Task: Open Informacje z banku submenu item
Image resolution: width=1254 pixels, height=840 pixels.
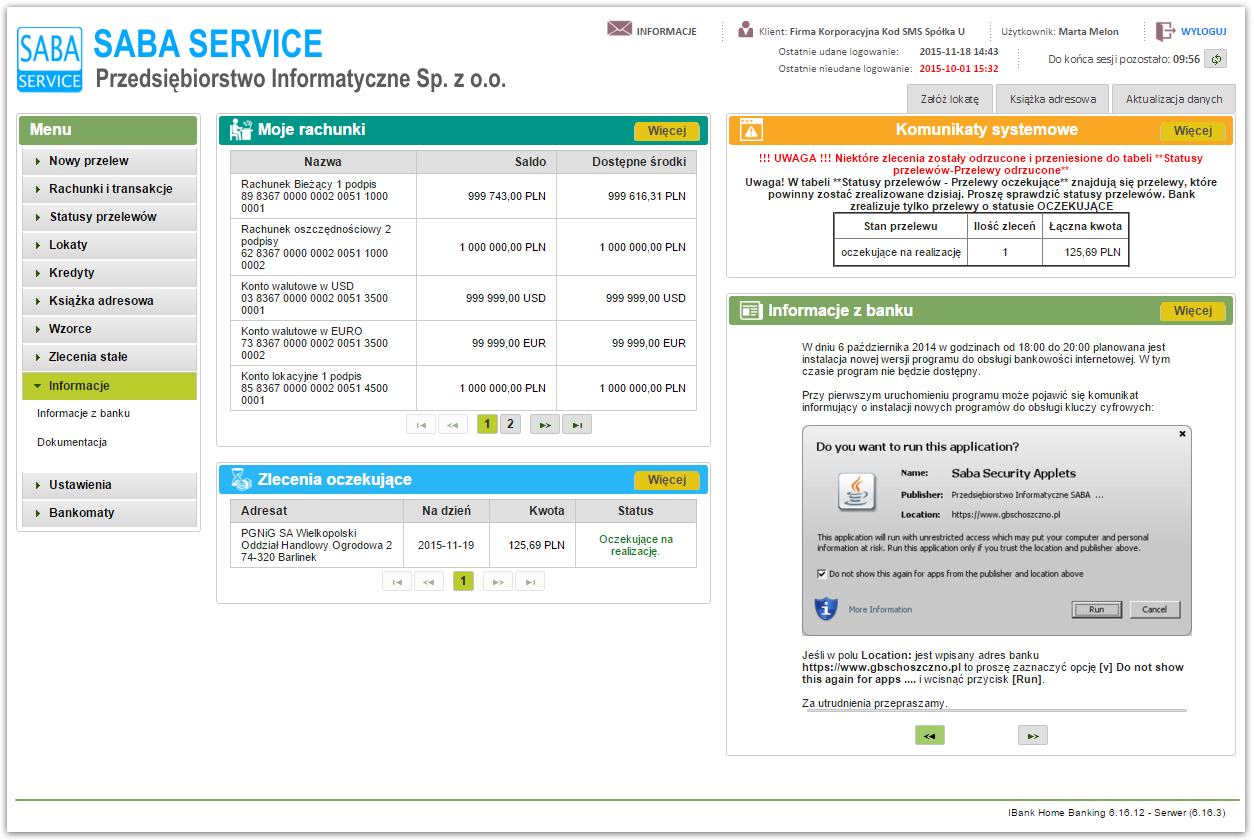Action: pos(84,413)
